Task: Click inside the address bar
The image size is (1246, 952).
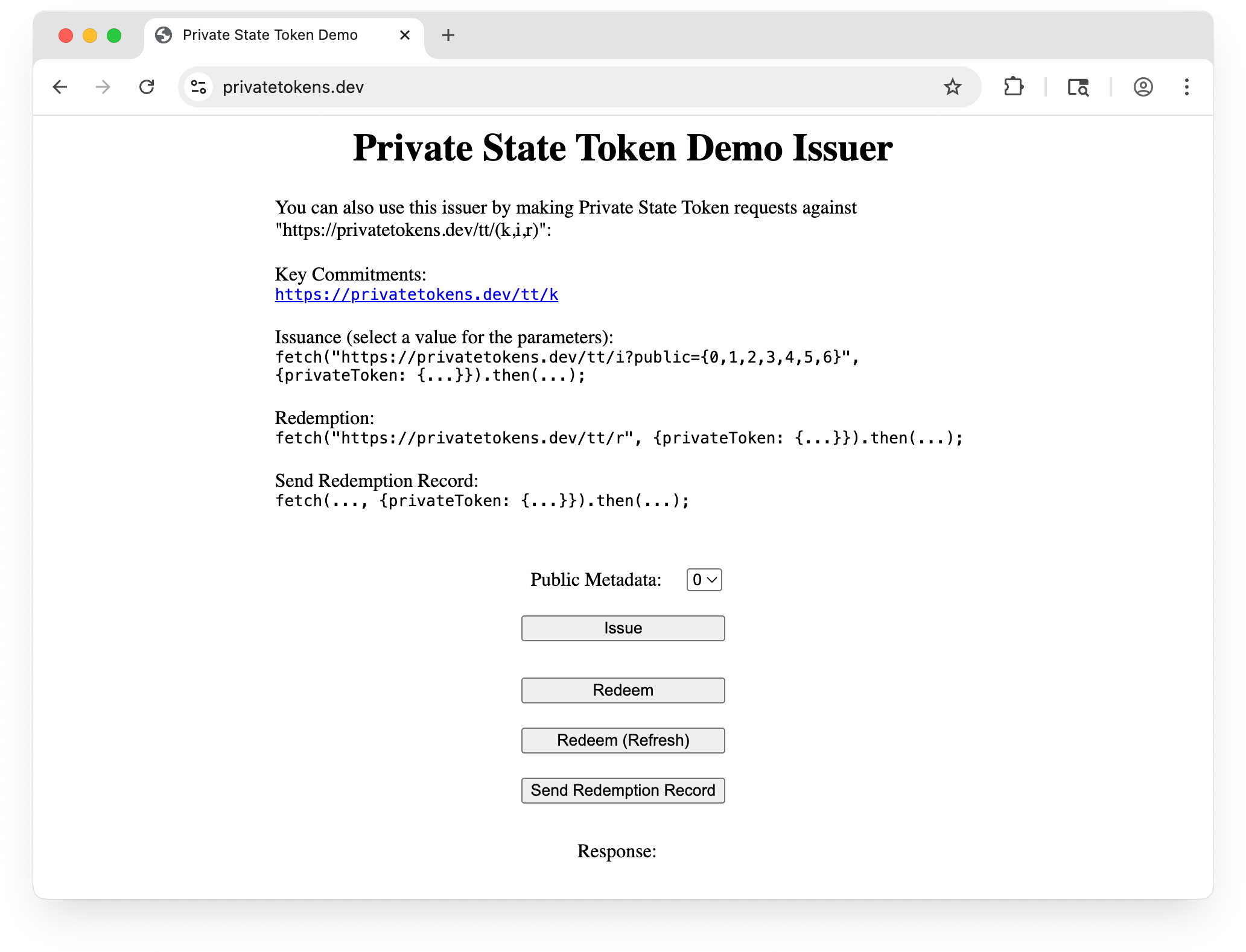Action: 483,86
